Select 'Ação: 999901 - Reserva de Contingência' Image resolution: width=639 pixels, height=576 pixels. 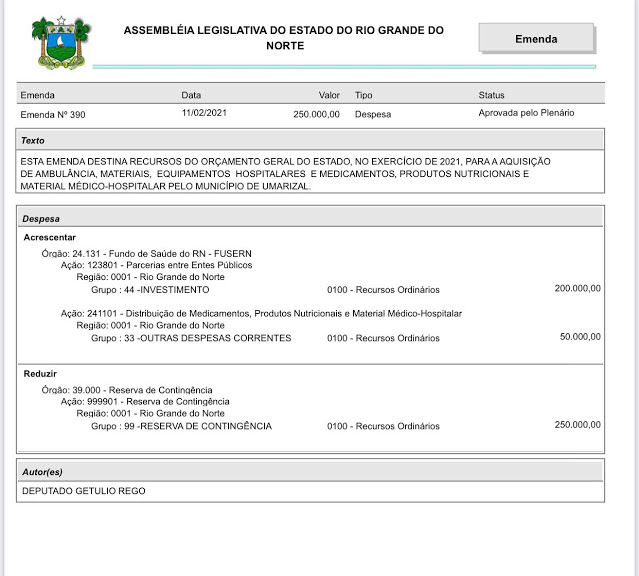click(145, 402)
